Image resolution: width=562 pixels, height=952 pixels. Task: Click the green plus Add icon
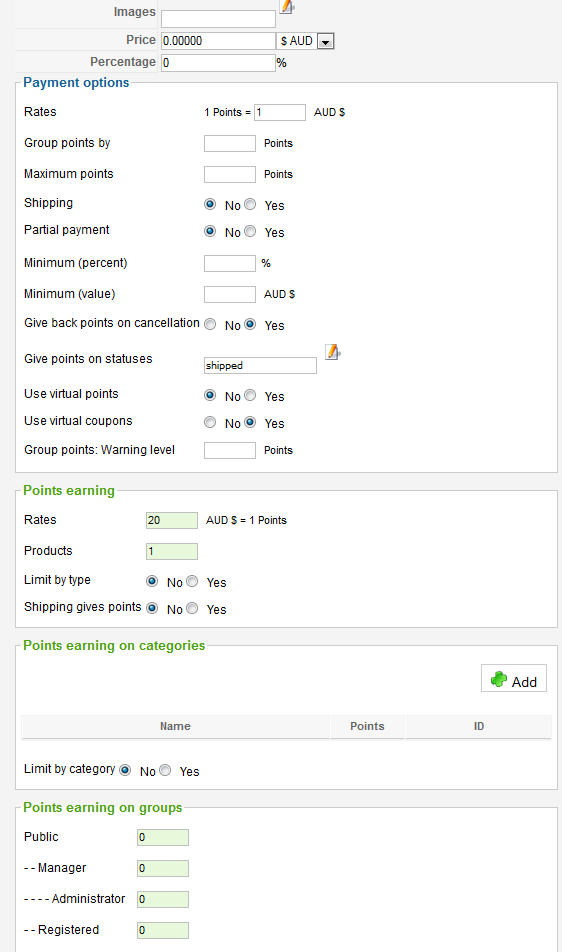click(499, 679)
